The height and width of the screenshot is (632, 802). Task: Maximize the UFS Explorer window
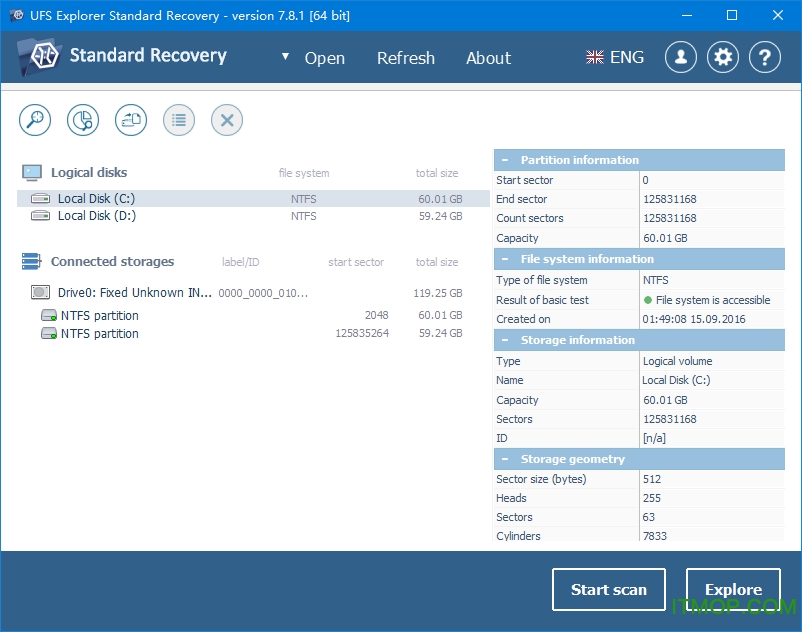coord(732,15)
